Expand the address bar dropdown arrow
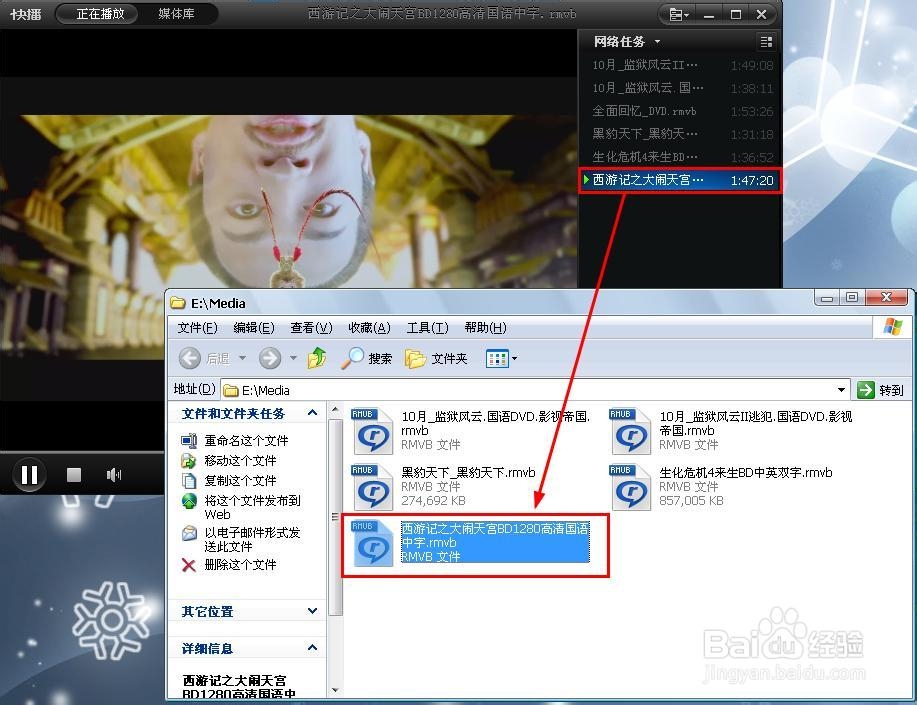The width and height of the screenshot is (917, 705). pos(841,390)
